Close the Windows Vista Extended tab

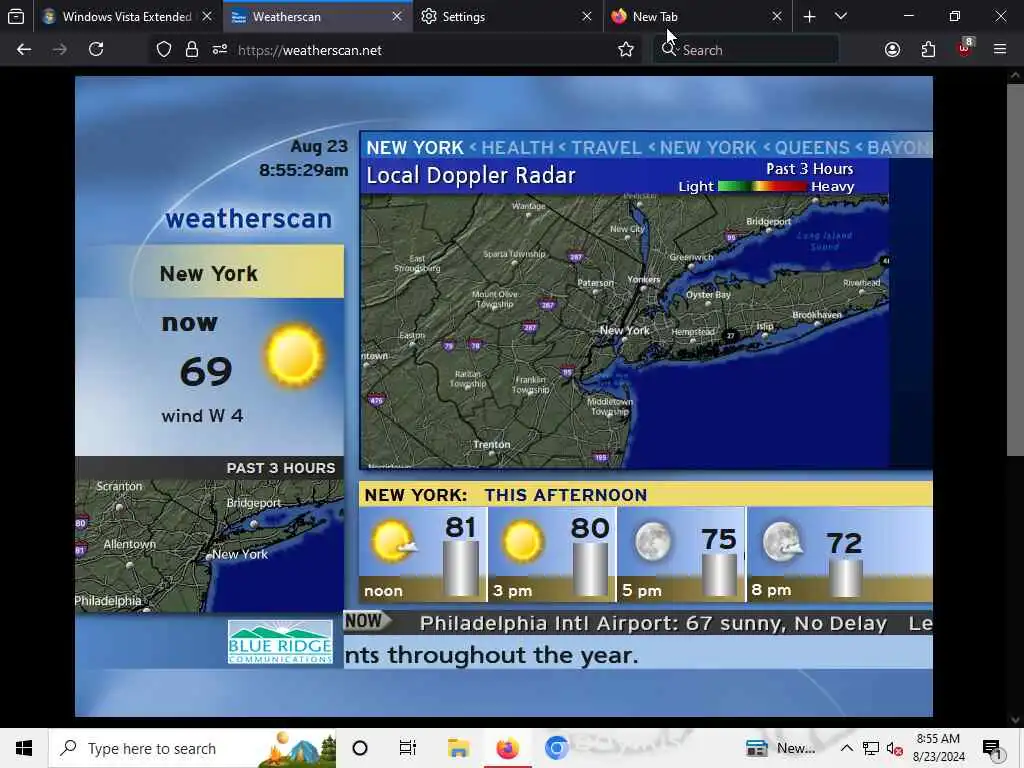[x=207, y=16]
